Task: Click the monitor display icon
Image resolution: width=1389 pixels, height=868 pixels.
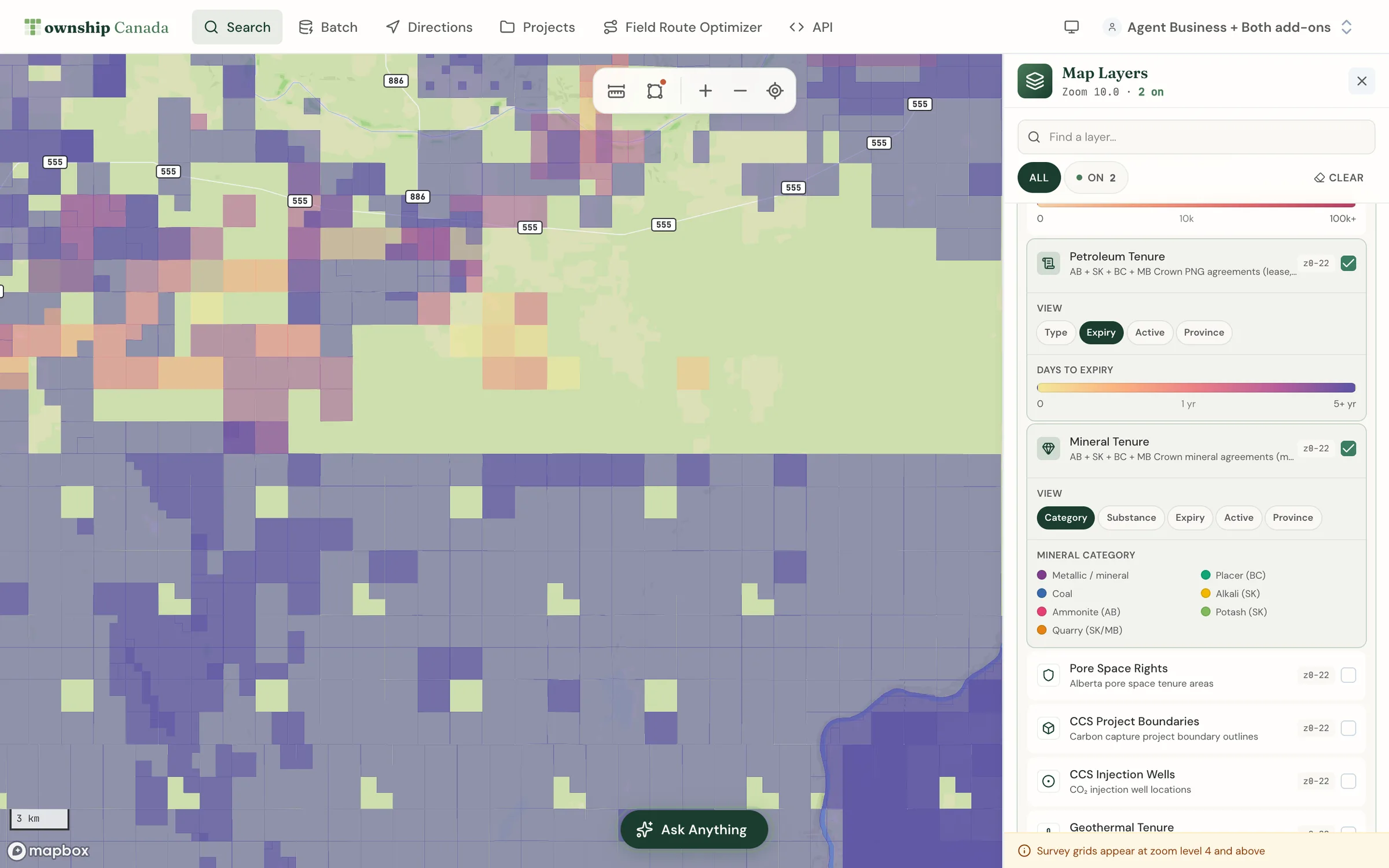Action: (x=1071, y=27)
